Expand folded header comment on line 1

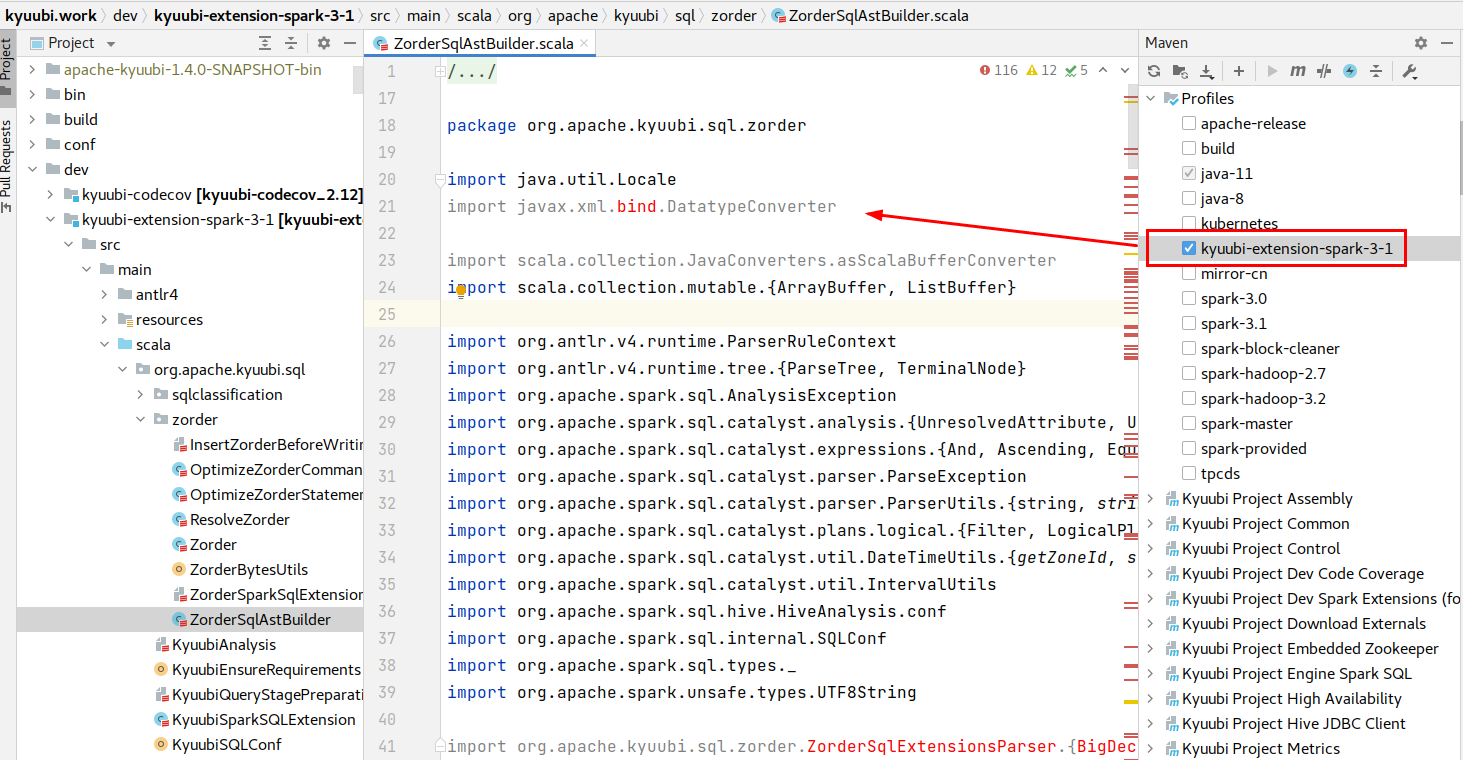coord(440,72)
